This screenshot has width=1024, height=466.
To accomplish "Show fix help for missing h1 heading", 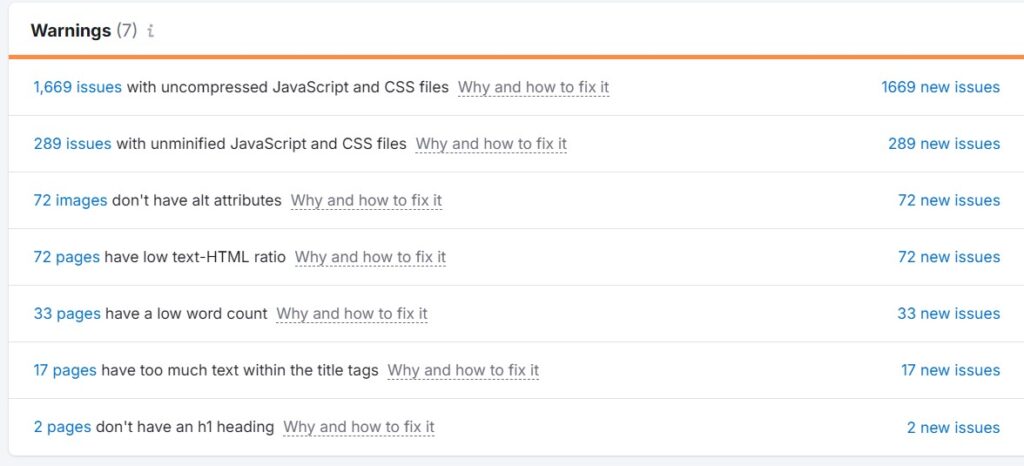I will tap(359, 427).
